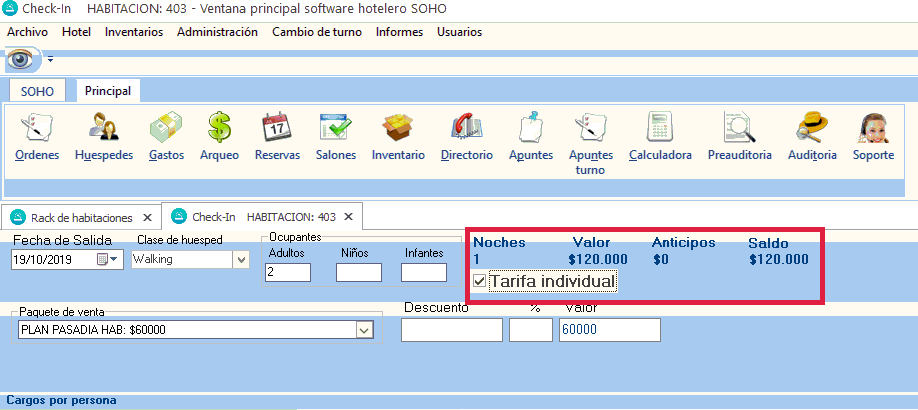Expand the Clase de huesped dropdown
This screenshot has width=918, height=410.
[240, 259]
